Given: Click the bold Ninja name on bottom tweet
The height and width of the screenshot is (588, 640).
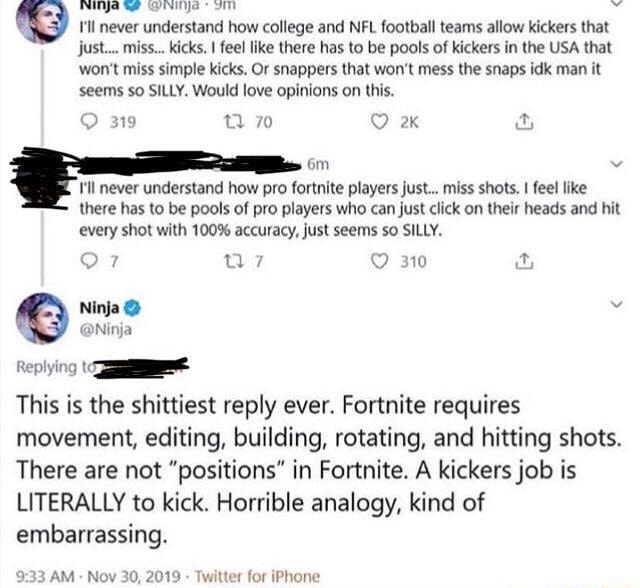Looking at the screenshot, I should [100, 308].
